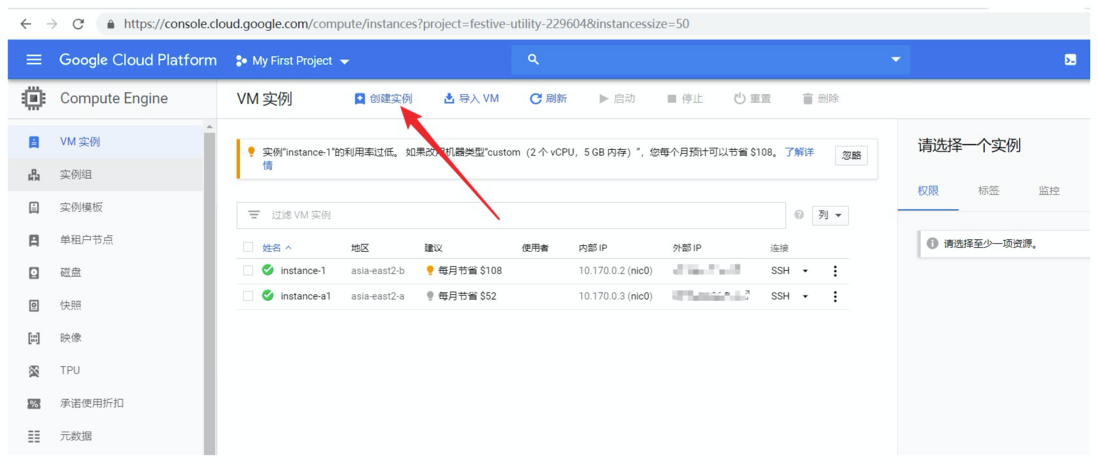Switch to the 权限 tab

click(x=928, y=191)
